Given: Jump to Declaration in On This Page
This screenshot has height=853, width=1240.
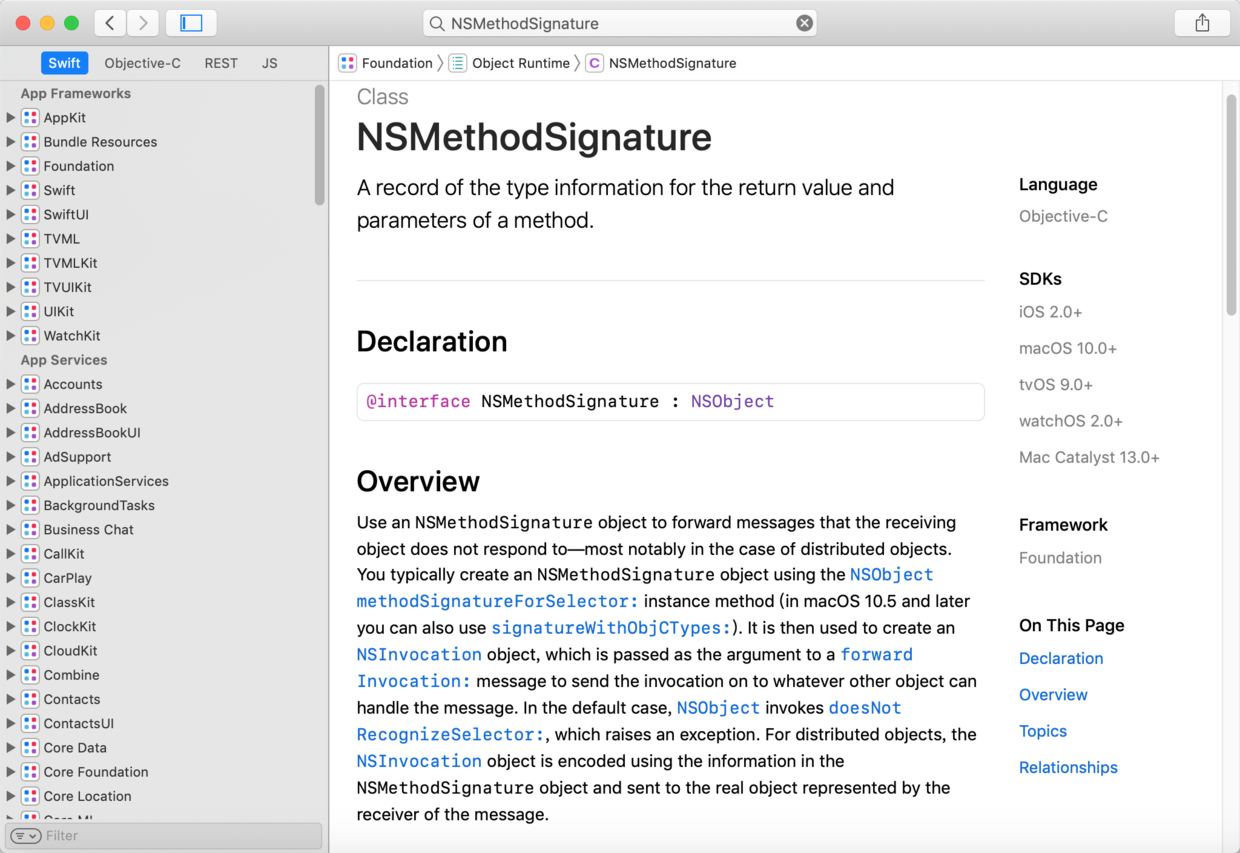Looking at the screenshot, I should pyautogui.click(x=1061, y=658).
